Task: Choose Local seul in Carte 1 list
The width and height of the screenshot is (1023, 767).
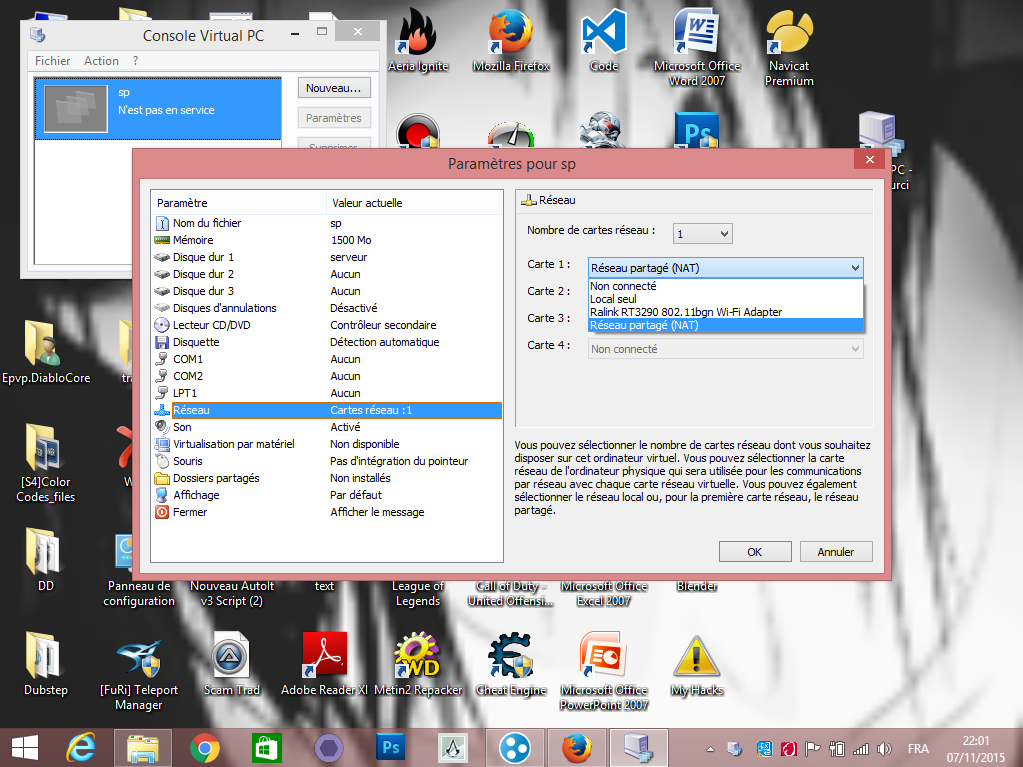Action: pyautogui.click(x=725, y=299)
